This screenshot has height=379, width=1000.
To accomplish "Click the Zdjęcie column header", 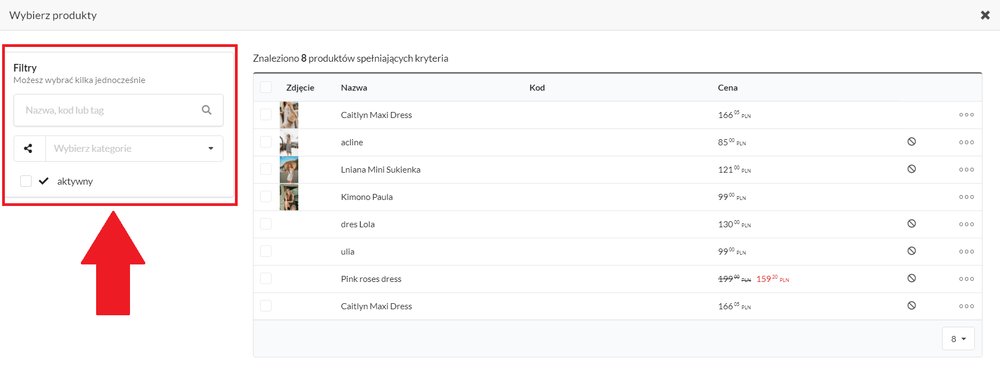I will click(301, 87).
